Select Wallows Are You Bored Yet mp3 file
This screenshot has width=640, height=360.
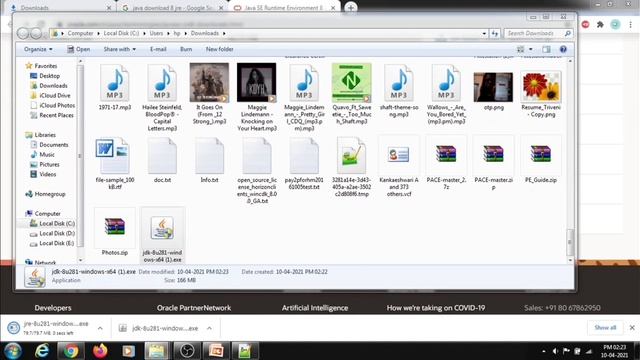446,83
